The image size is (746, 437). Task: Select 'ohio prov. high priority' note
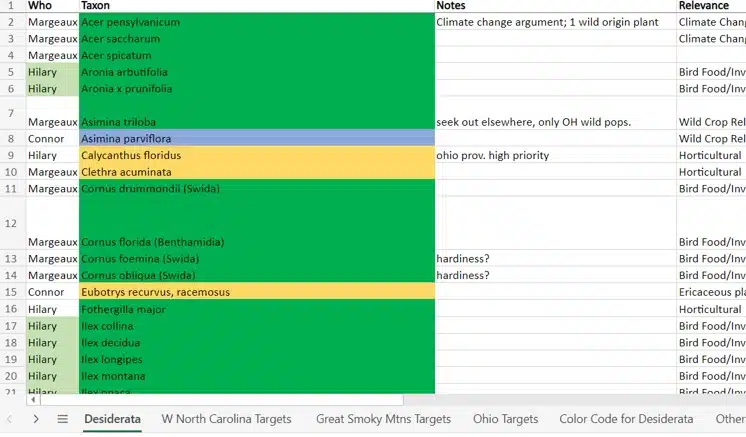click(x=556, y=155)
